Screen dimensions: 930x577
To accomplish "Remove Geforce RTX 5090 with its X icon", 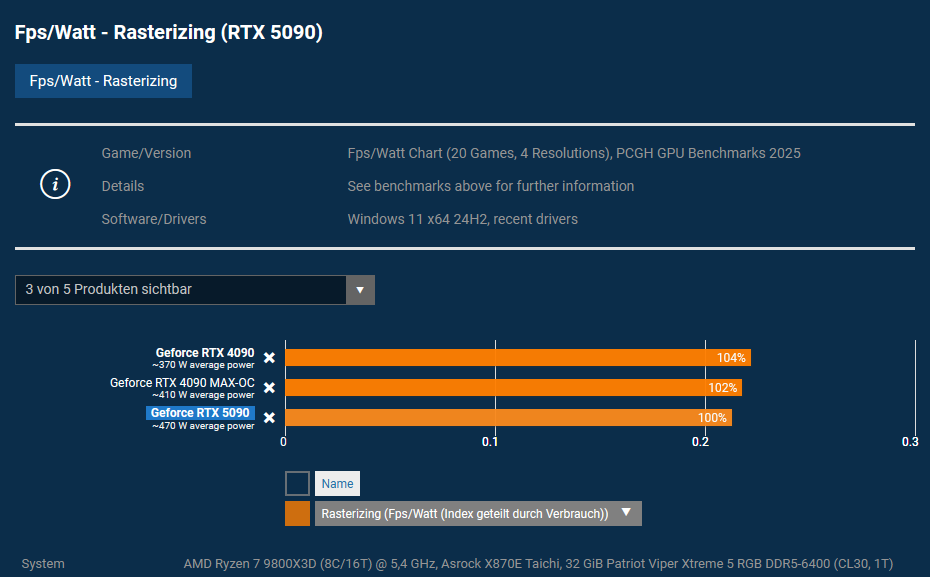I will [269, 417].
